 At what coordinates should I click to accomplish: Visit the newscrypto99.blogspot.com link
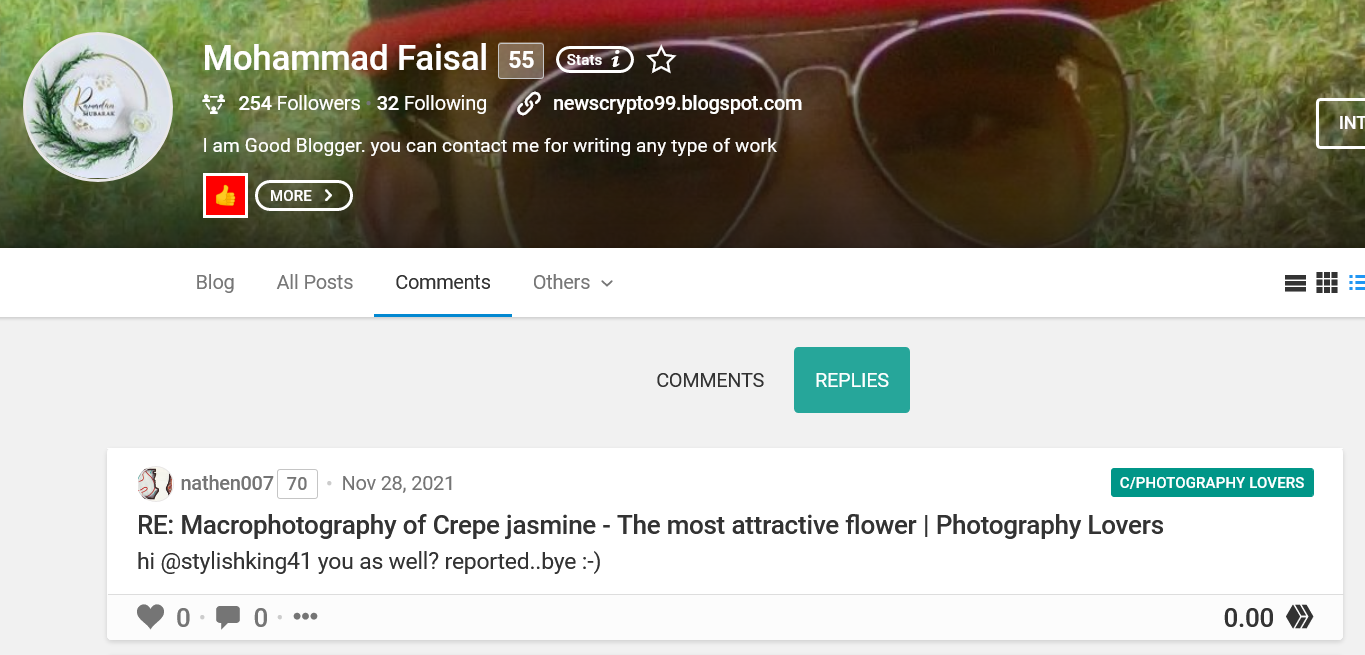pyautogui.click(x=677, y=102)
